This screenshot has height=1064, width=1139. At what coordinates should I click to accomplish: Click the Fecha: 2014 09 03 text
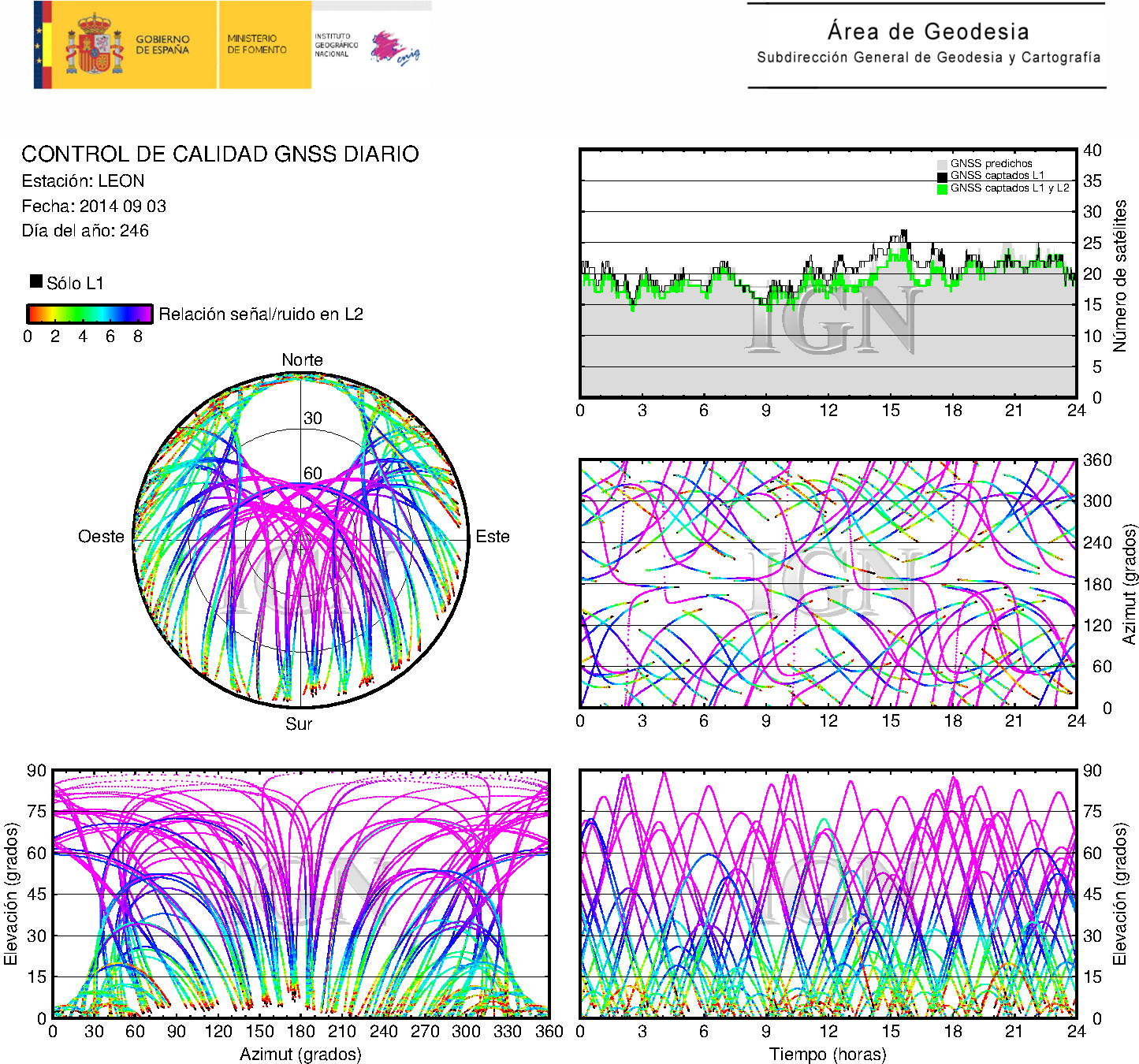click(94, 206)
